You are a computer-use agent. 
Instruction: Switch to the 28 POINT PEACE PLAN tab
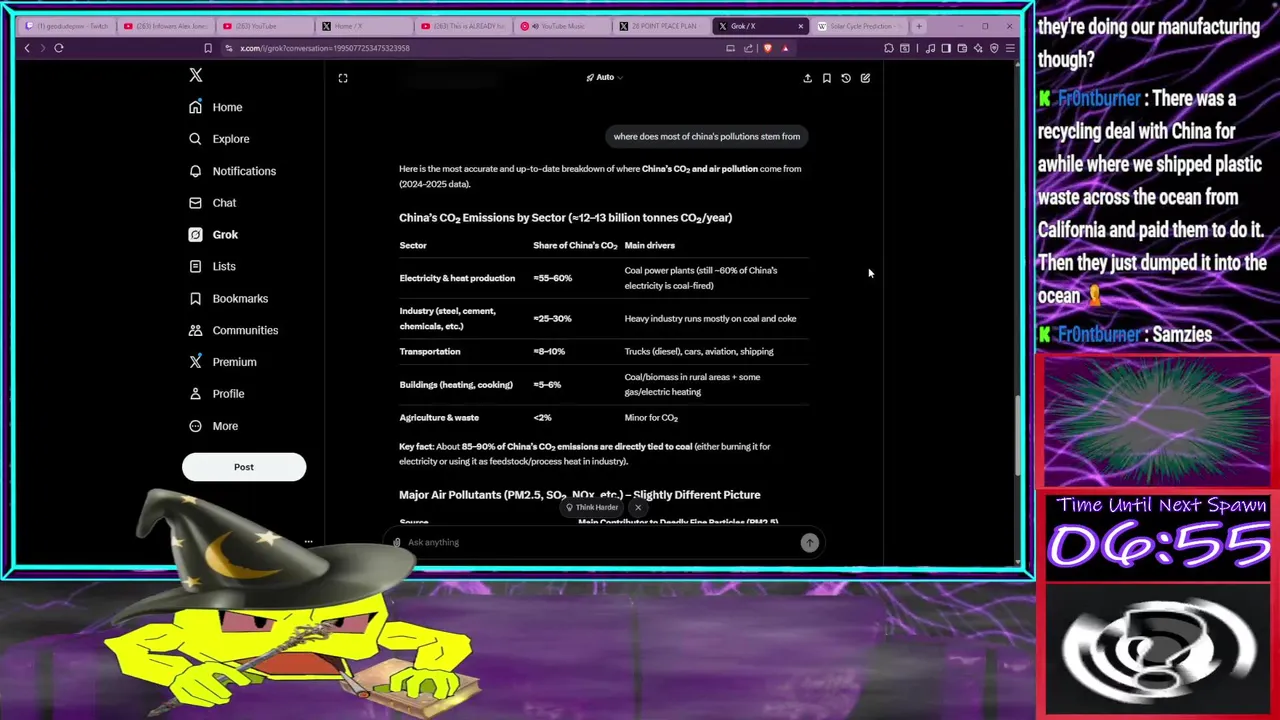pos(659,26)
